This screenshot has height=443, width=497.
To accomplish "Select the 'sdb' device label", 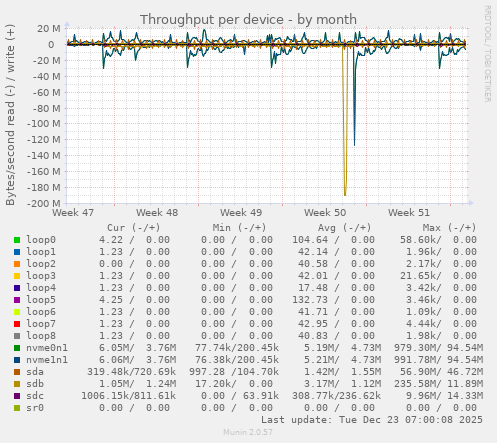I will [35, 384].
